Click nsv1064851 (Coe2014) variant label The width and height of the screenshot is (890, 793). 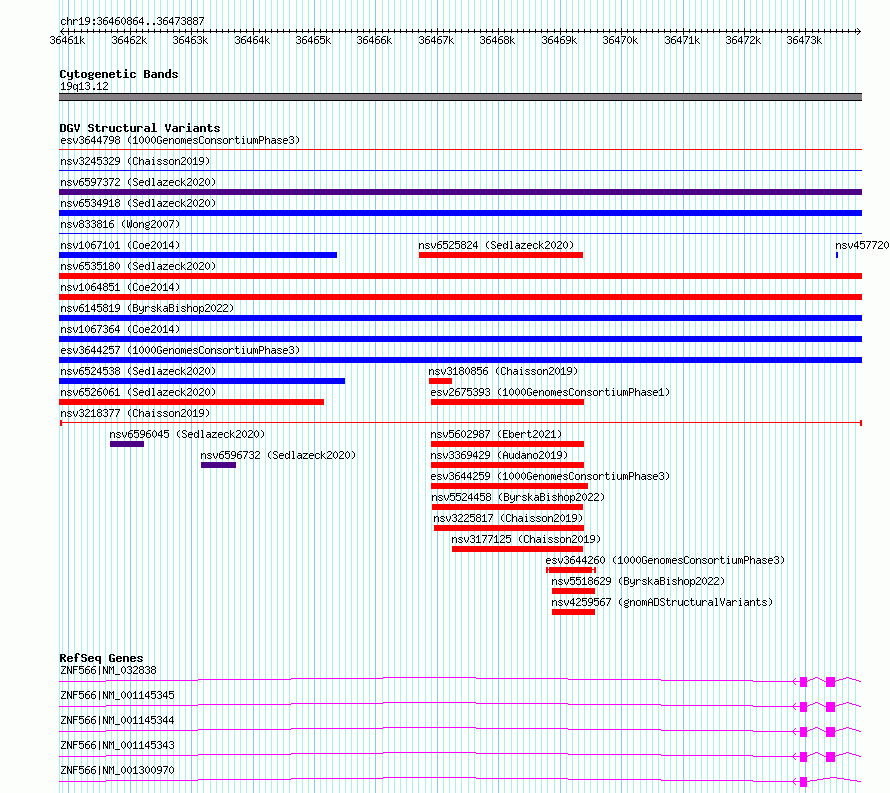tap(120, 287)
